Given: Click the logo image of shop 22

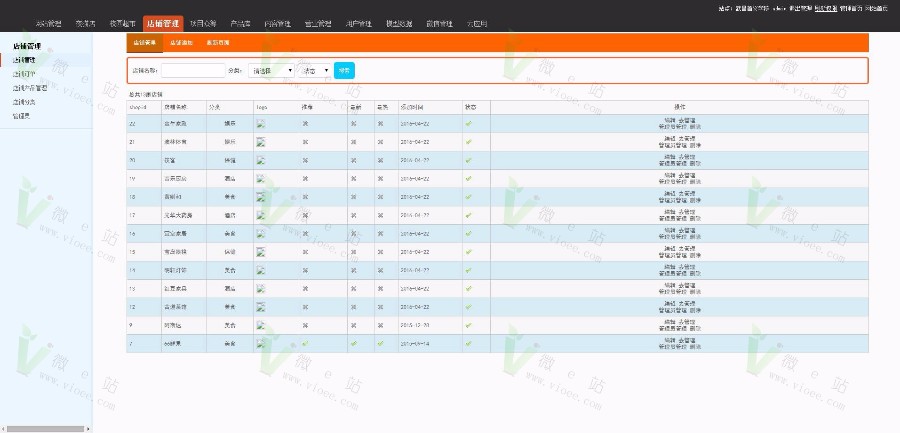Looking at the screenshot, I should (x=261, y=123).
